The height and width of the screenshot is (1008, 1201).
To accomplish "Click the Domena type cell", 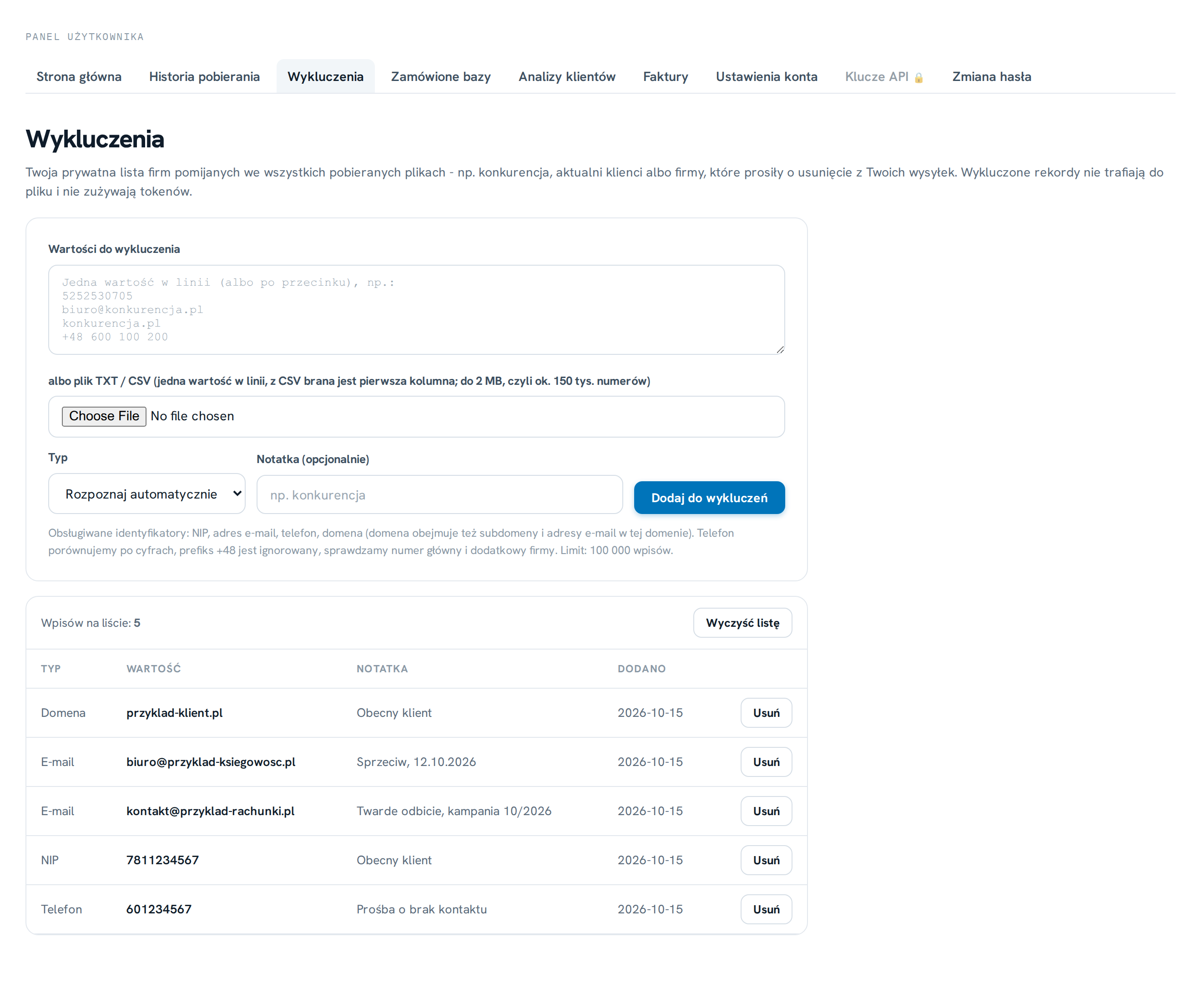I will (x=63, y=712).
